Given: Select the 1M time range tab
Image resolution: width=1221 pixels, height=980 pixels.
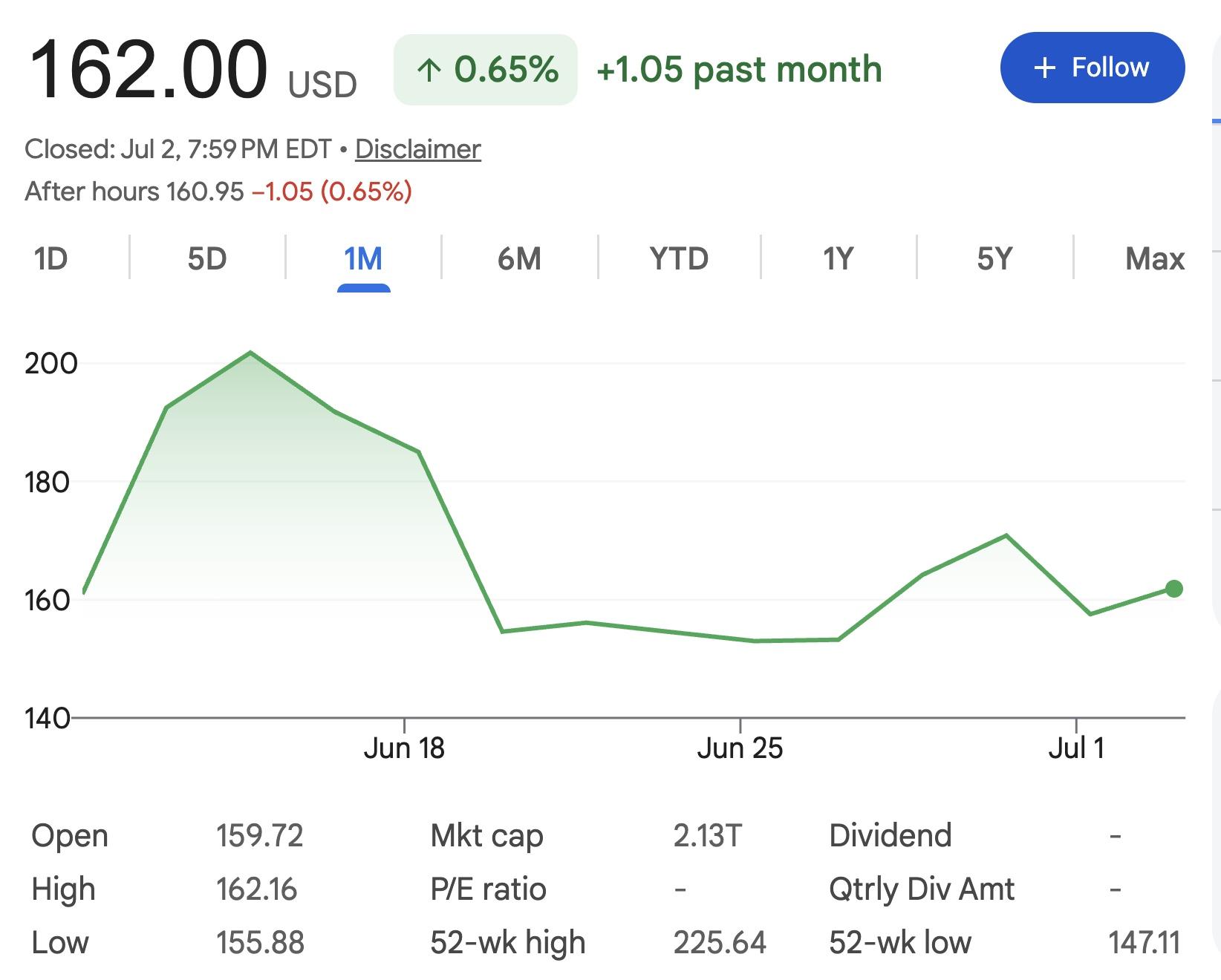Looking at the screenshot, I should tap(363, 258).
